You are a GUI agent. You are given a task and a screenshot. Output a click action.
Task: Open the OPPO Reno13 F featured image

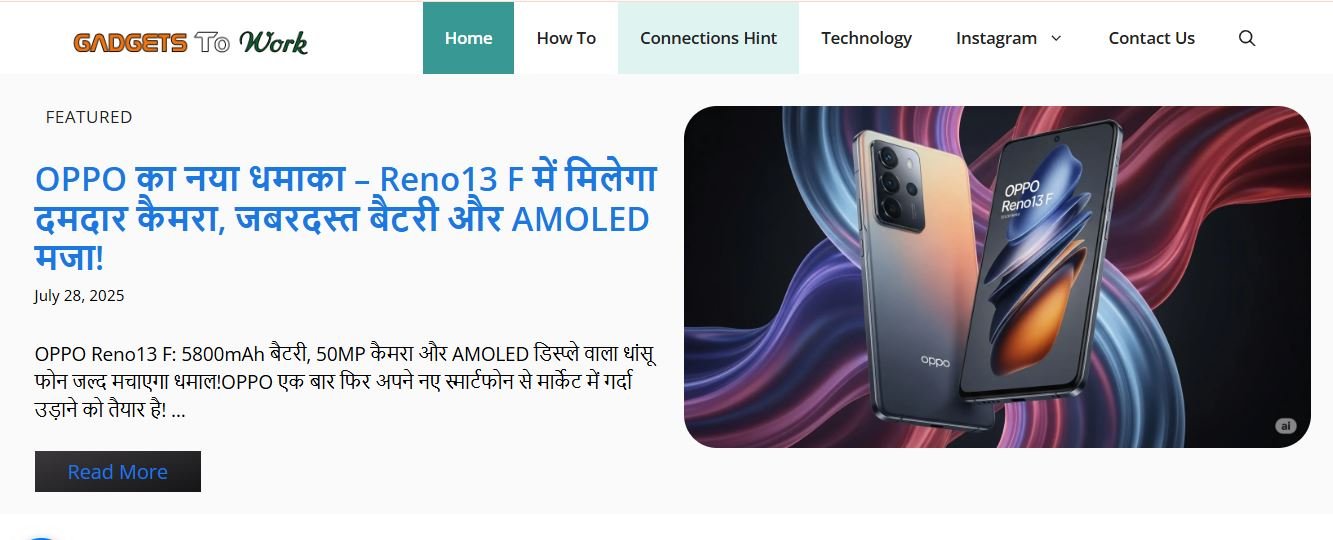click(997, 277)
